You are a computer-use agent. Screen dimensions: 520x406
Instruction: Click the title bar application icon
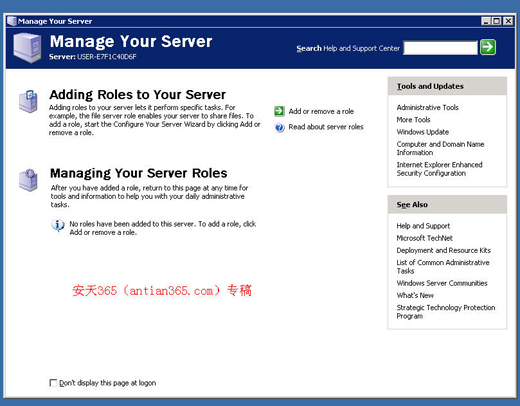point(12,21)
